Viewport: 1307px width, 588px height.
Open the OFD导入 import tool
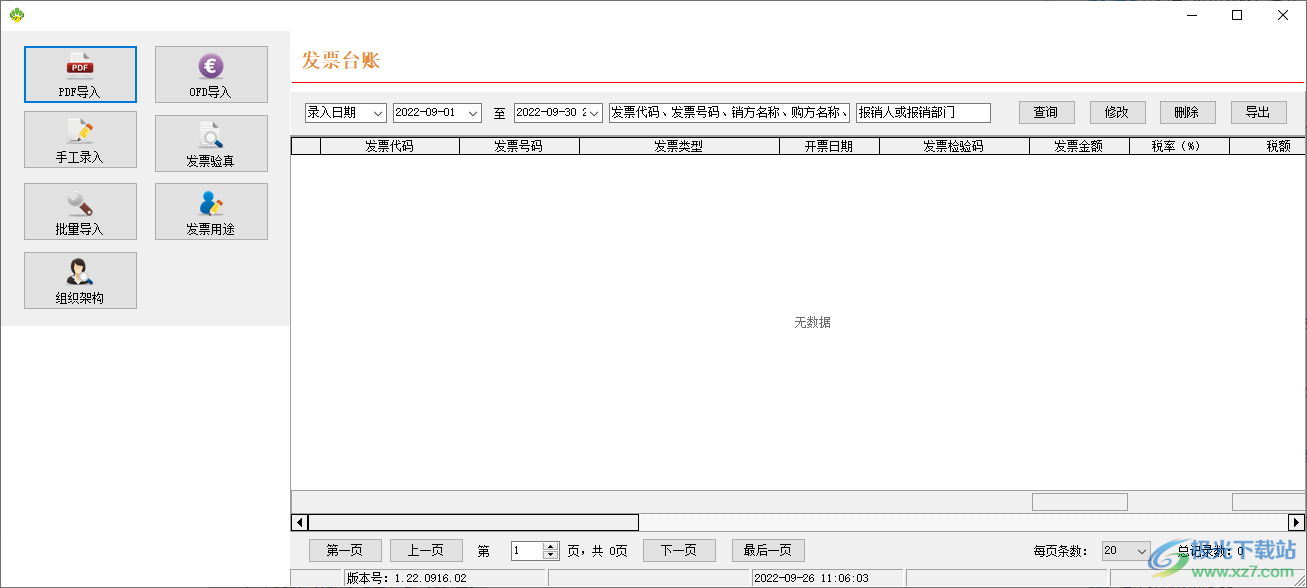211,74
